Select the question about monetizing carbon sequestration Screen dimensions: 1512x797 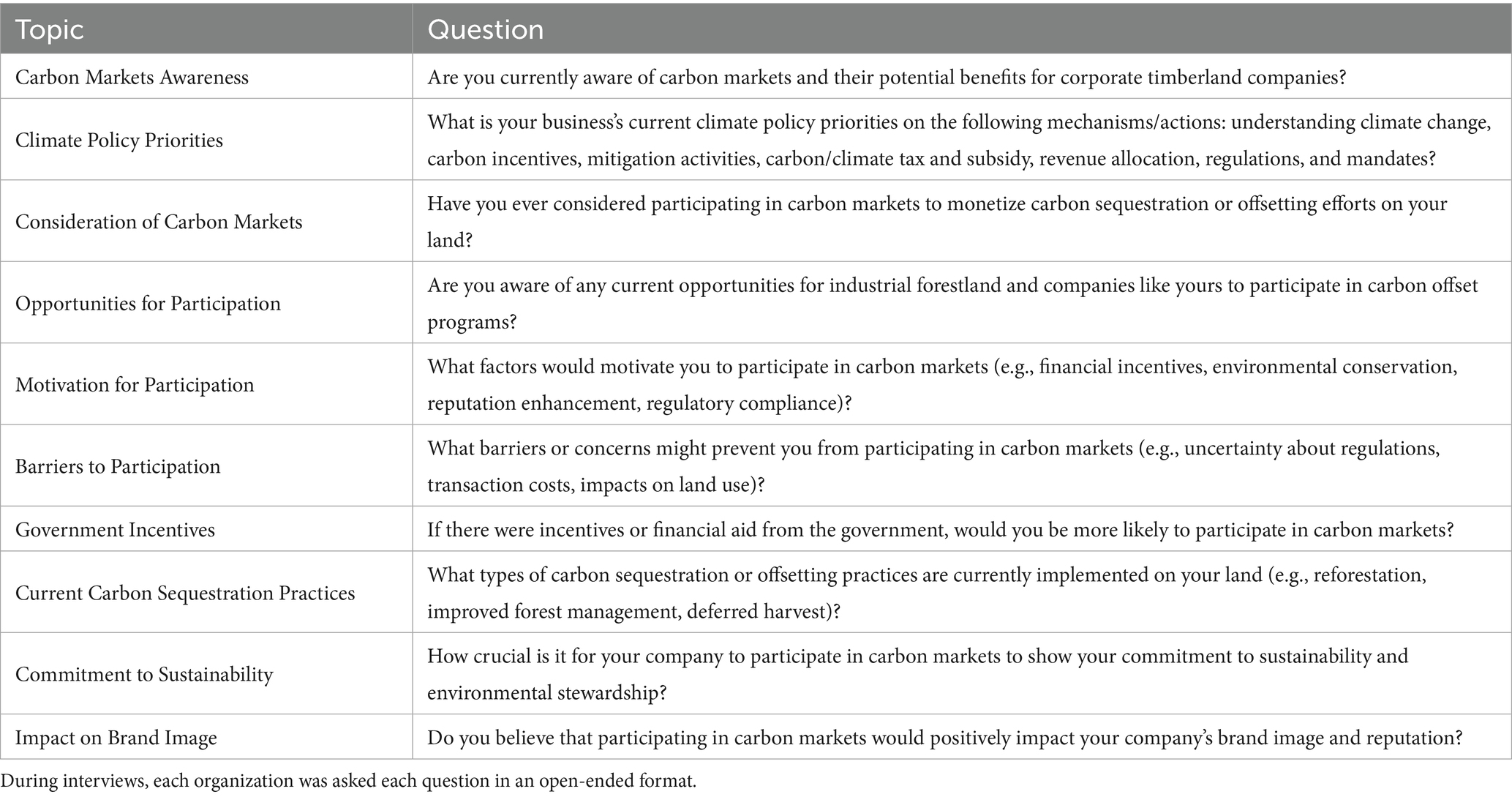click(x=936, y=222)
